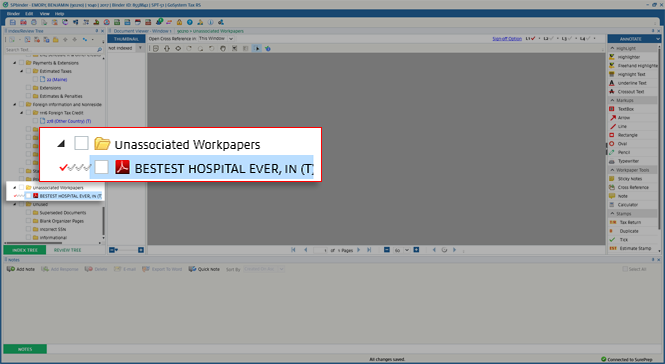Collapse the Foreign Information and Nonresident node
Screen dimensions: 665x364
point(15,104)
